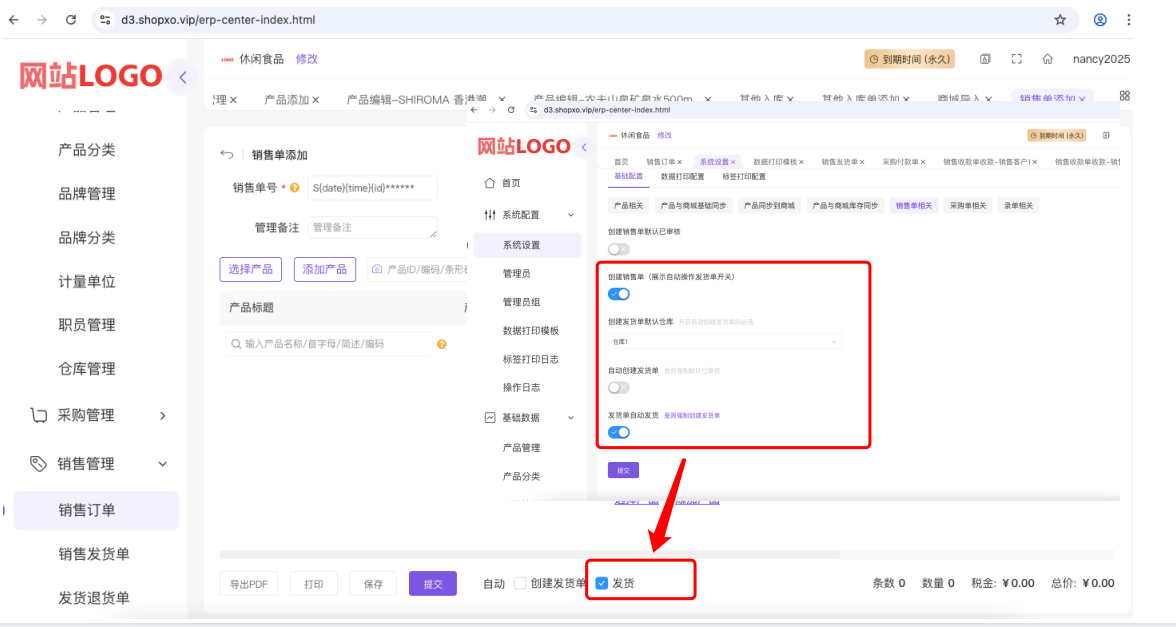The height and width of the screenshot is (627, 1176).
Task: Open 品牌管理 in main sidebar
Action: [x=87, y=194]
